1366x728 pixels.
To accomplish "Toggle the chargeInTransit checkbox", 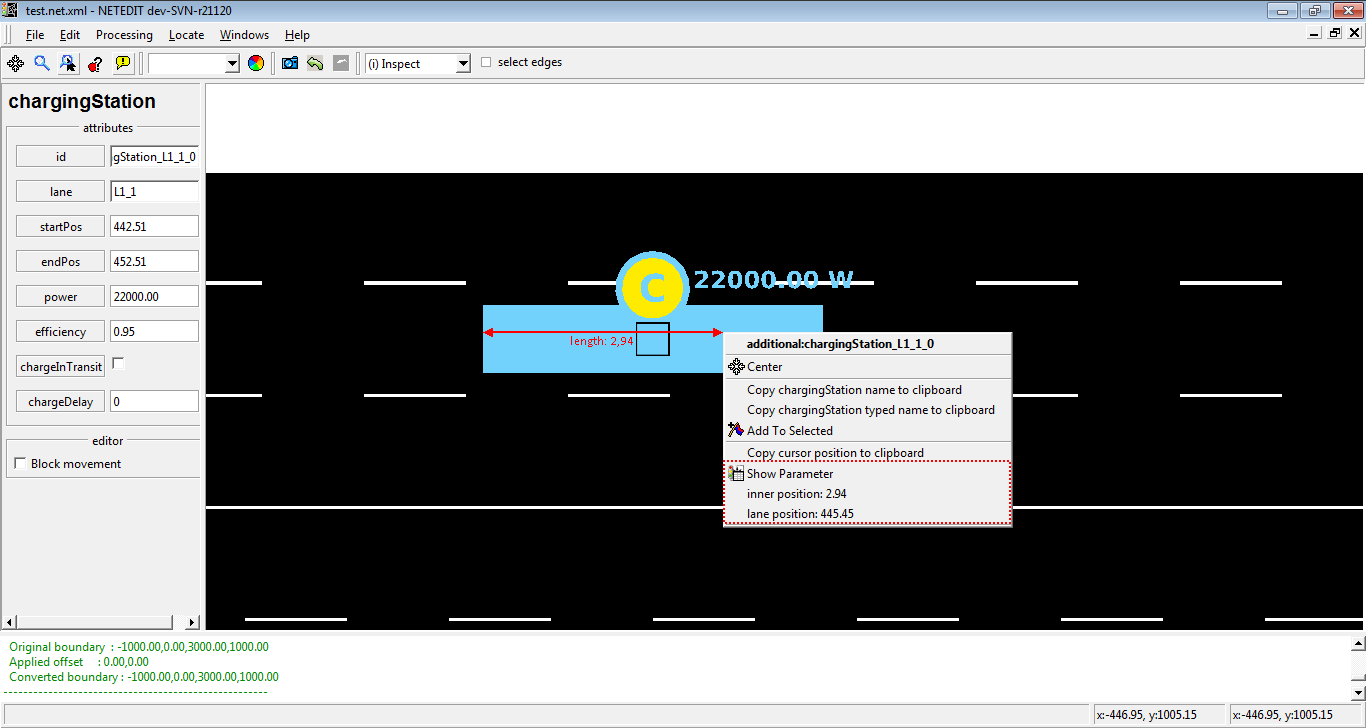I will pos(119,364).
